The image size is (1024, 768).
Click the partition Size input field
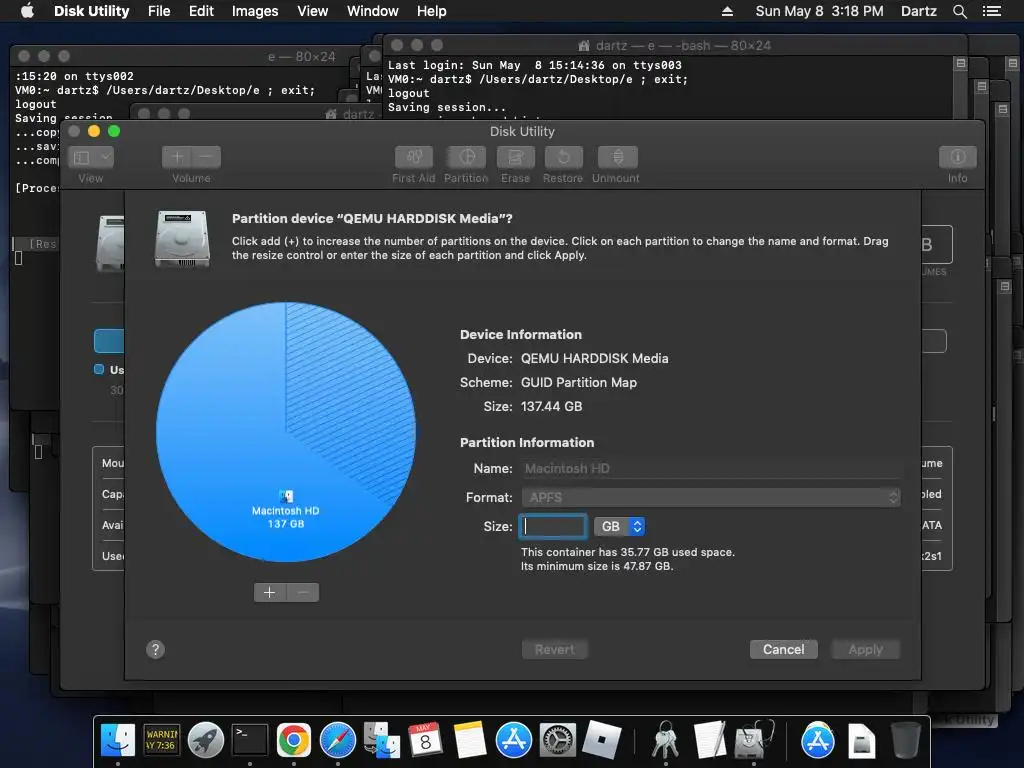pos(552,526)
